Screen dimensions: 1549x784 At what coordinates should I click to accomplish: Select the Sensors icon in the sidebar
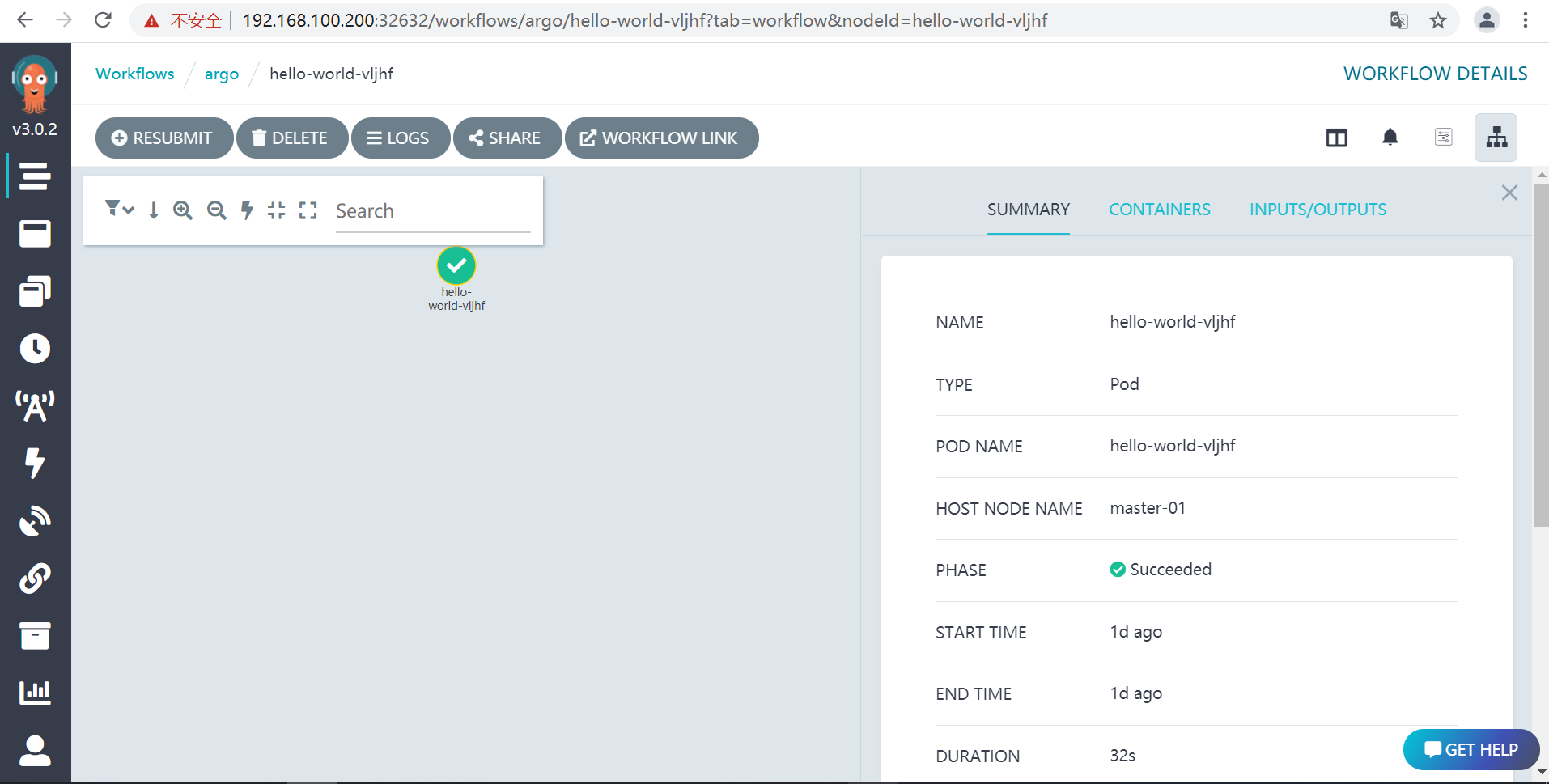35,464
